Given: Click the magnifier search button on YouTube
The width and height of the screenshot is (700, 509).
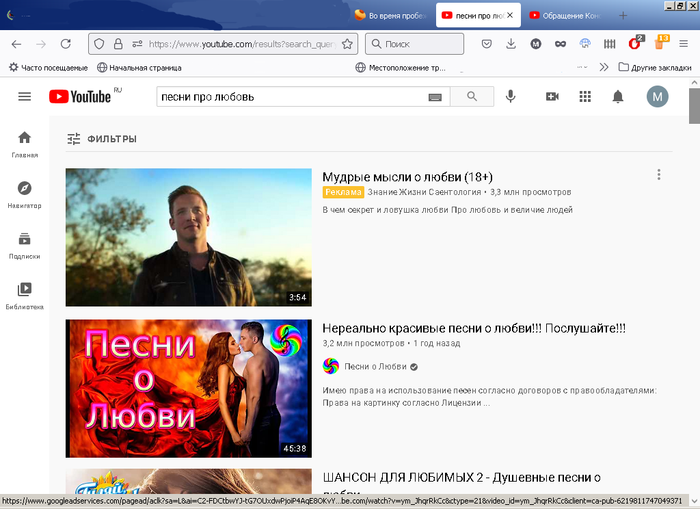Looking at the screenshot, I should click(471, 97).
